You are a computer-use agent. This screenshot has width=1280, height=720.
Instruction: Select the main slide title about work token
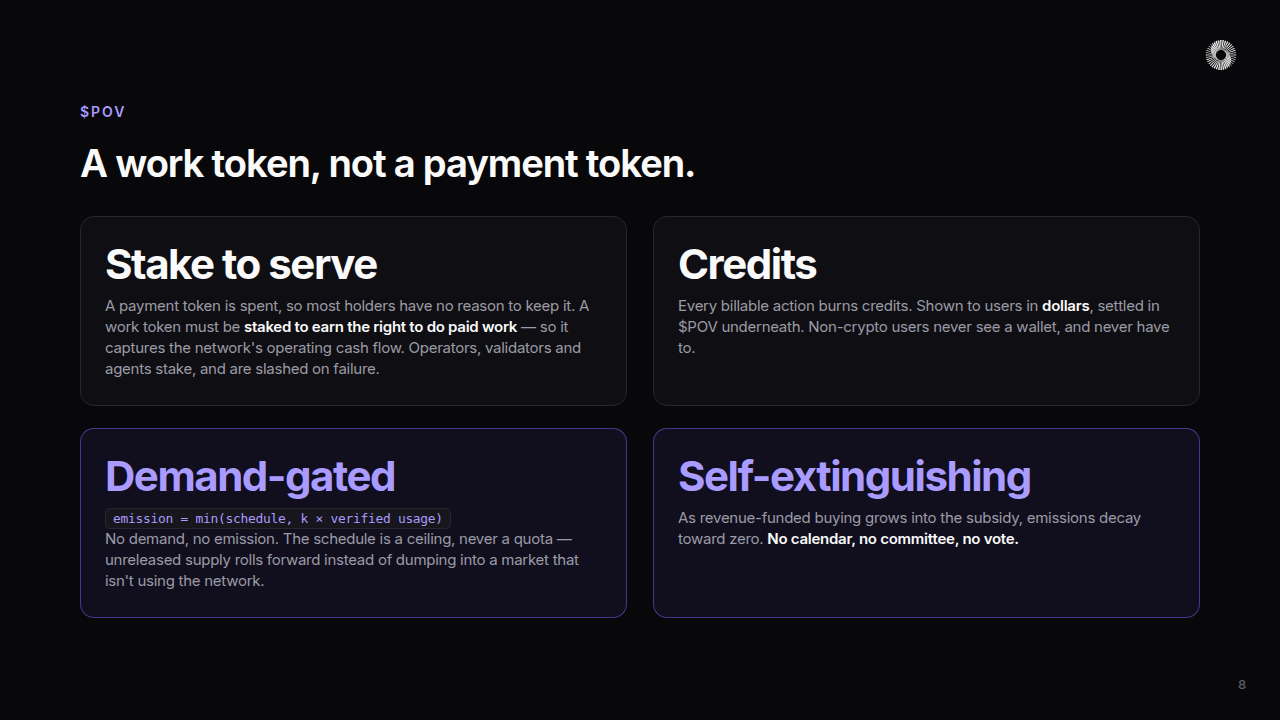pos(387,164)
